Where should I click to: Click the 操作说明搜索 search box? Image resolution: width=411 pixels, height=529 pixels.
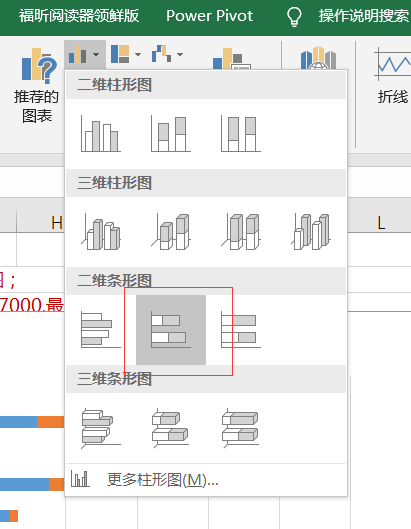tap(364, 16)
